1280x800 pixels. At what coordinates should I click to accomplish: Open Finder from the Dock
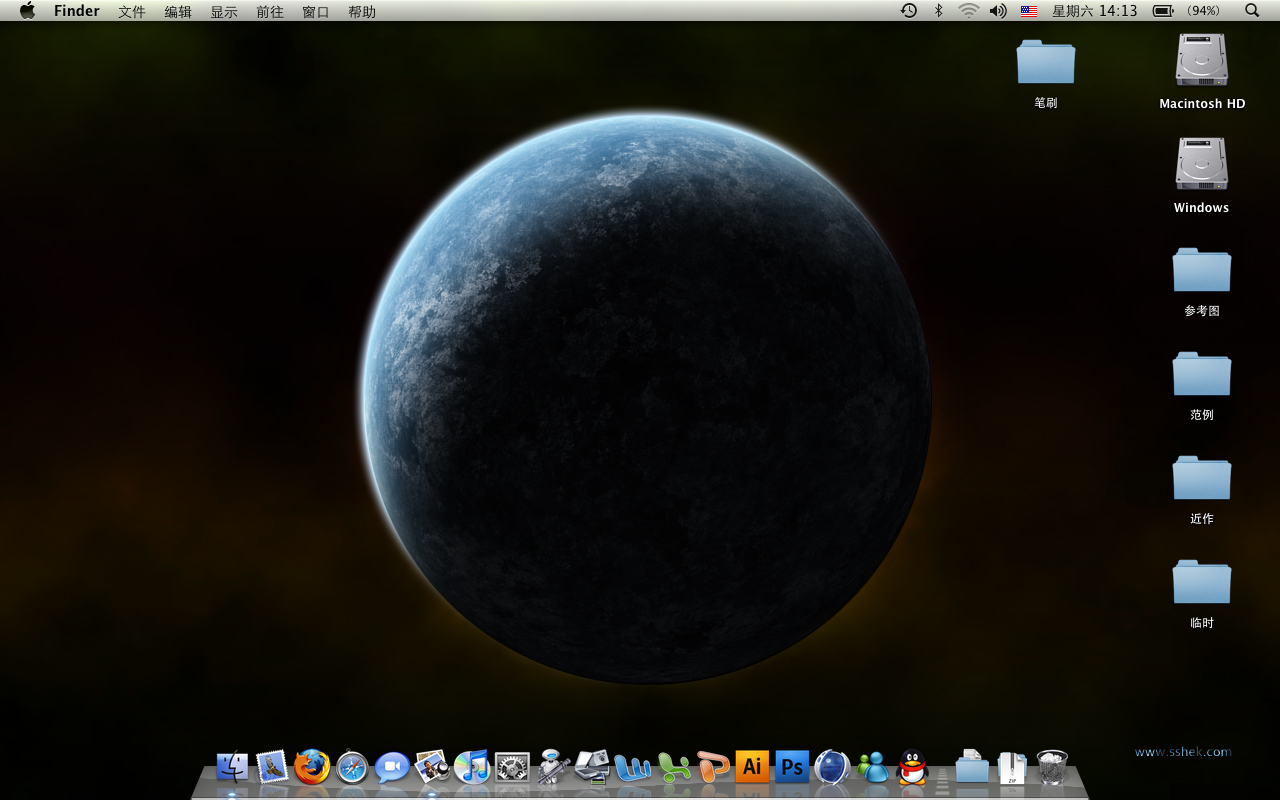(232, 767)
